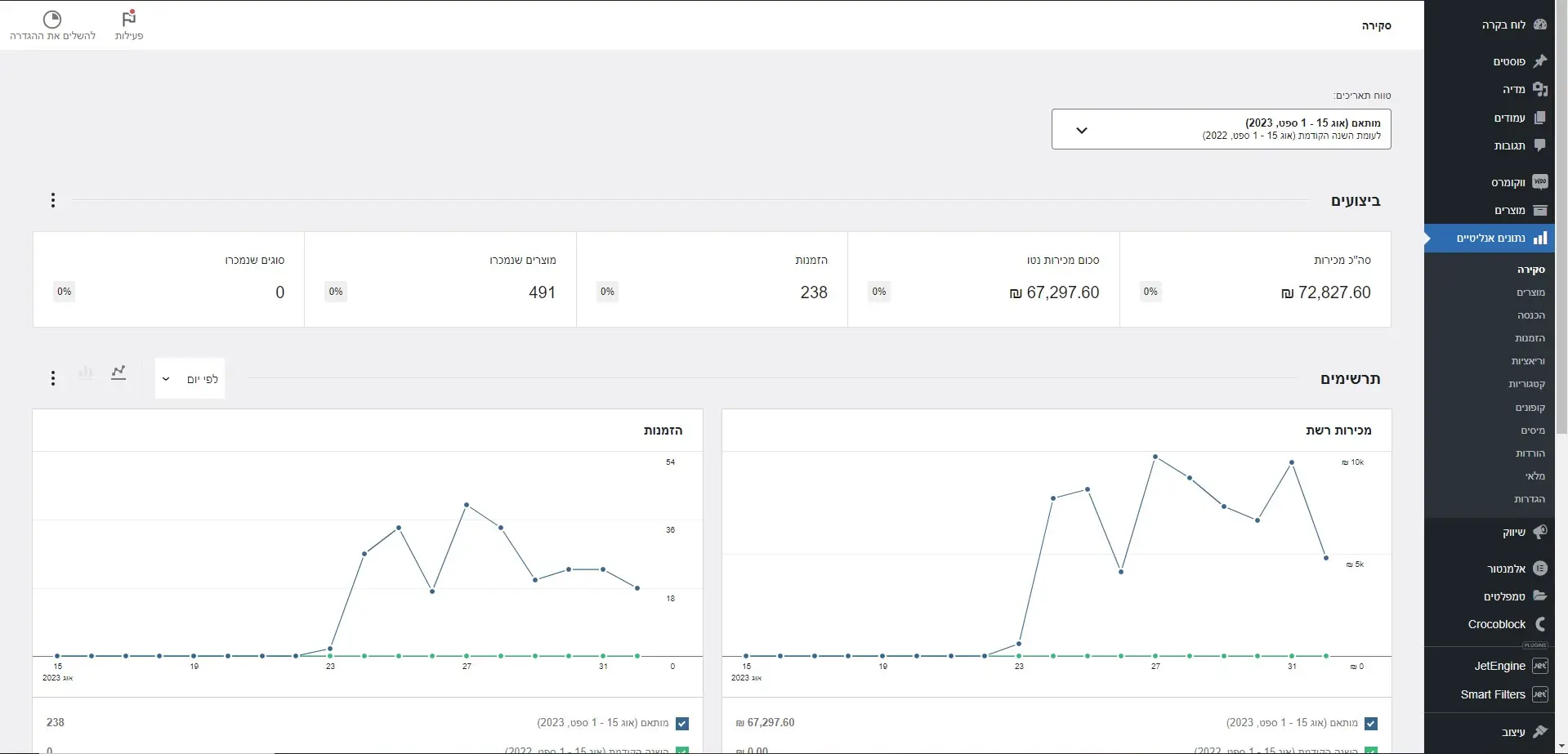Open the Dashboard icon in sidebar
Screen dimensions: 1568x754
tap(1540, 25)
